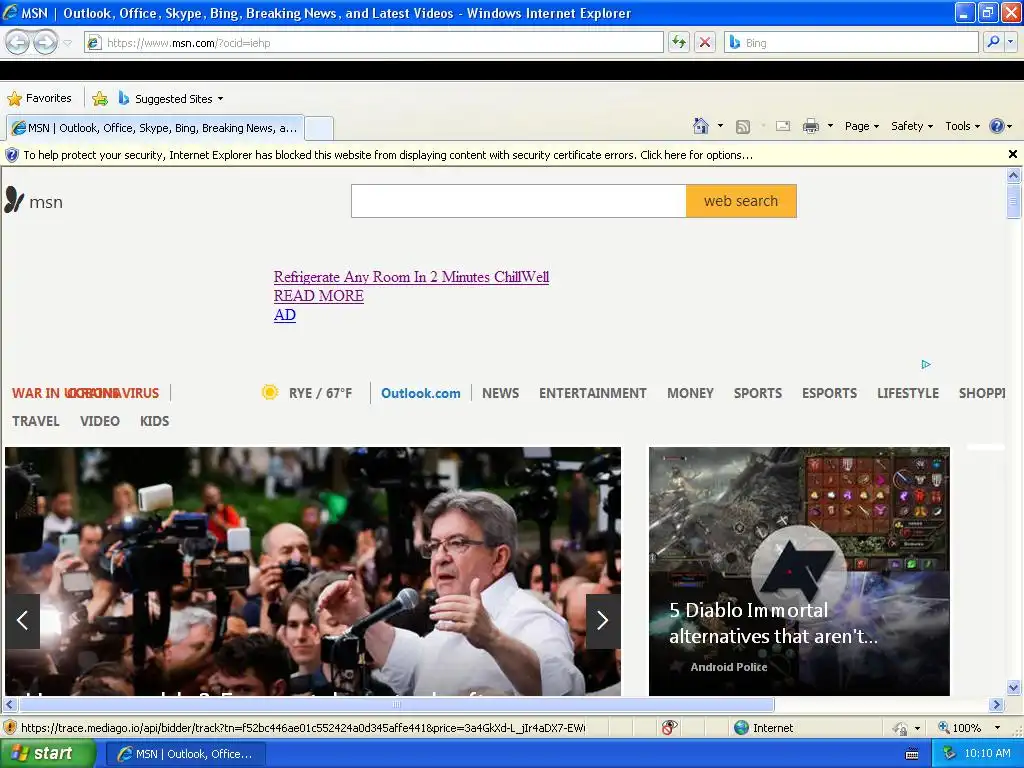Close the security information bar
Viewport: 1024px width, 768px height.
(1013, 154)
